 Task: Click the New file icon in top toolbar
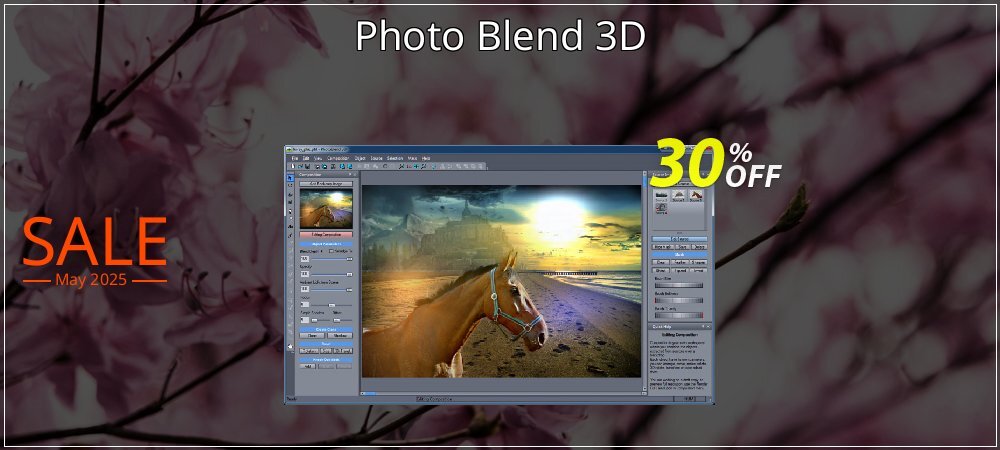293,166
